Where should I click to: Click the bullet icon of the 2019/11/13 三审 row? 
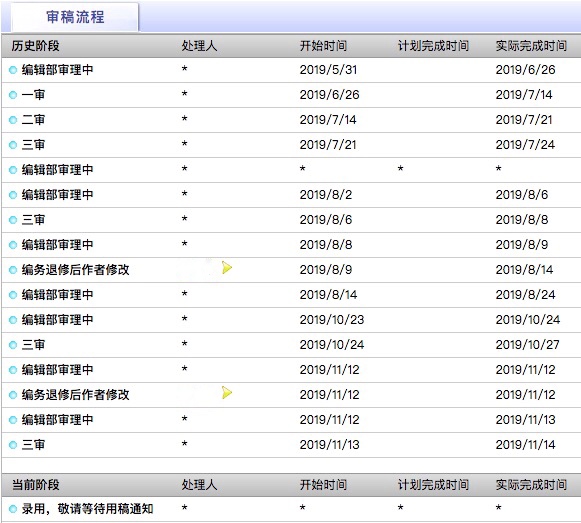point(13,445)
